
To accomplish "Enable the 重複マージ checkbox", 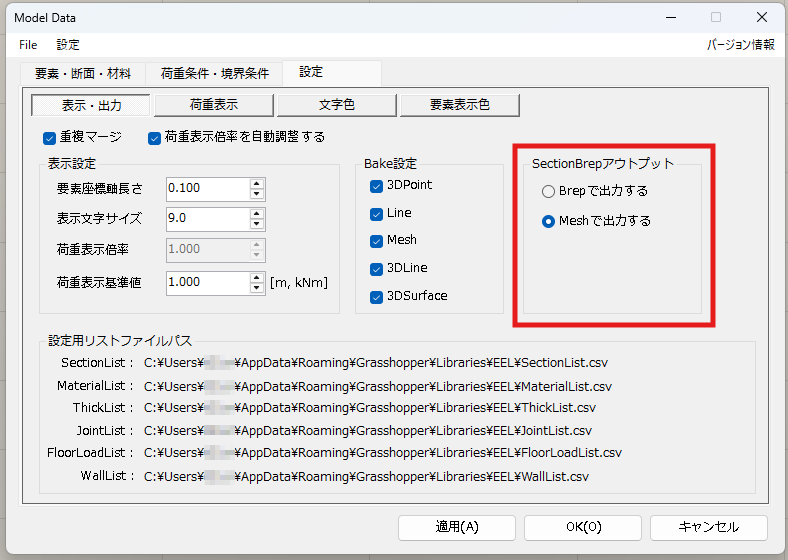I will (49, 137).
